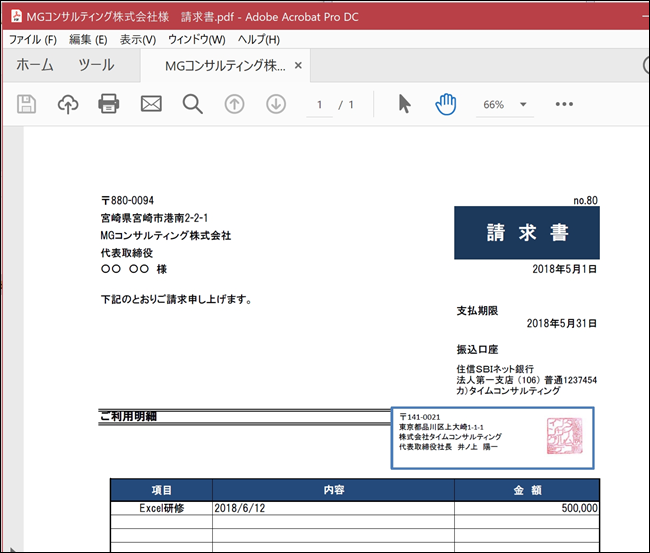Open the ファイル (F) menu
The height and width of the screenshot is (553, 650).
pyautogui.click(x=33, y=40)
